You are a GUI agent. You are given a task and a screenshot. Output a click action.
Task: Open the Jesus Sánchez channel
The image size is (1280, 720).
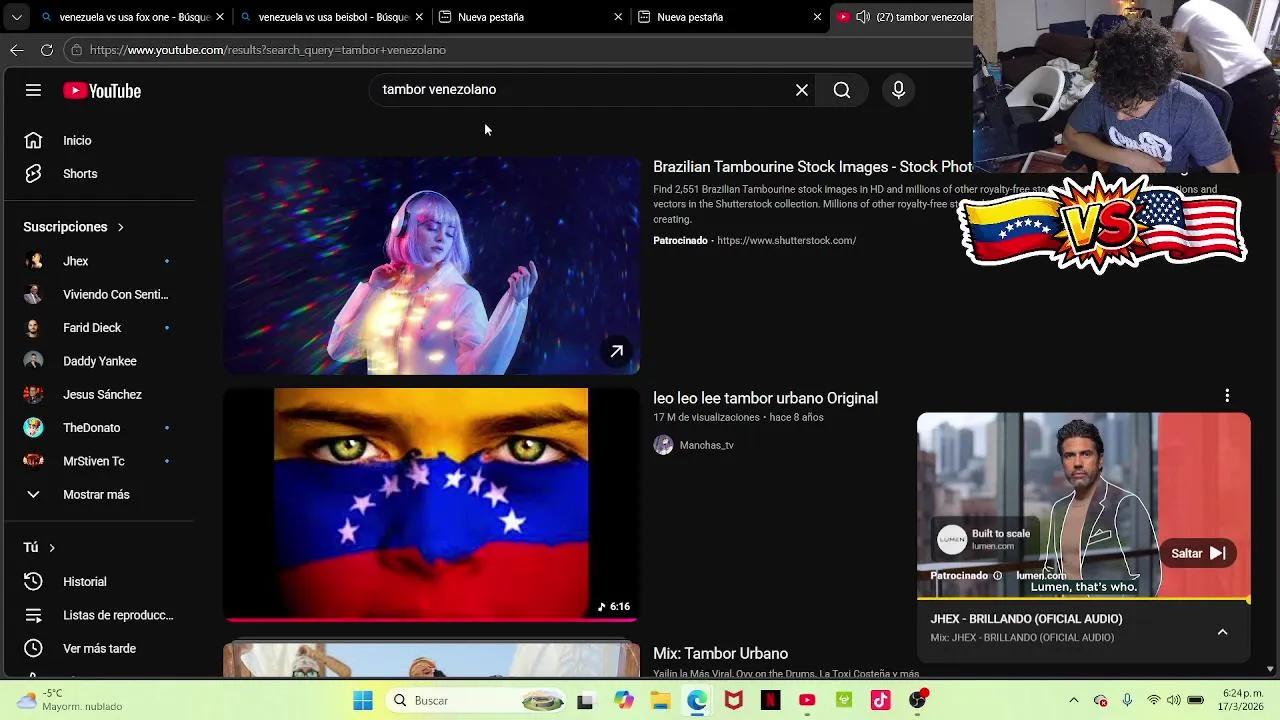click(x=98, y=395)
